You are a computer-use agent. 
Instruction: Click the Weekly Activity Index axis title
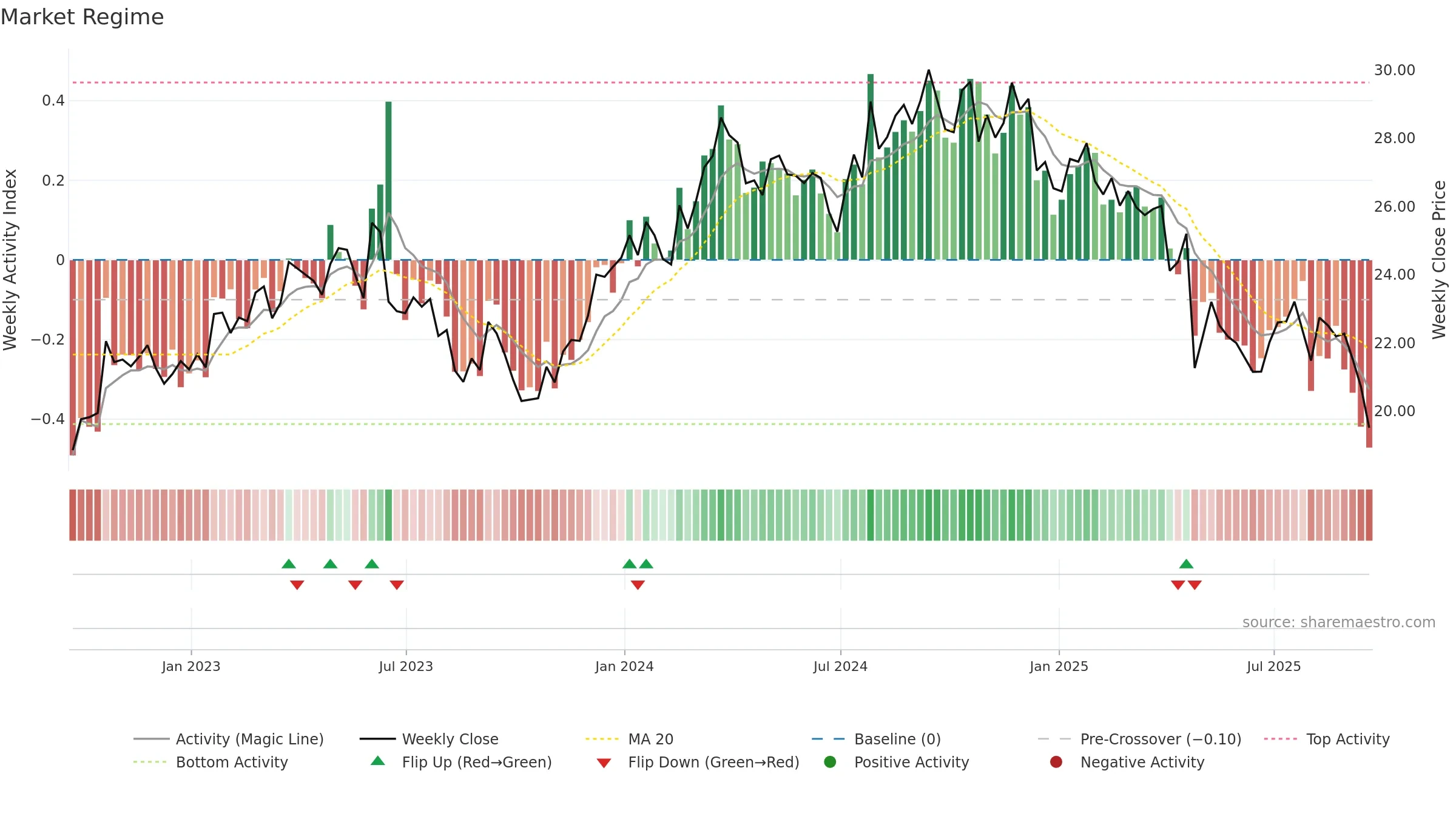pos(10,260)
